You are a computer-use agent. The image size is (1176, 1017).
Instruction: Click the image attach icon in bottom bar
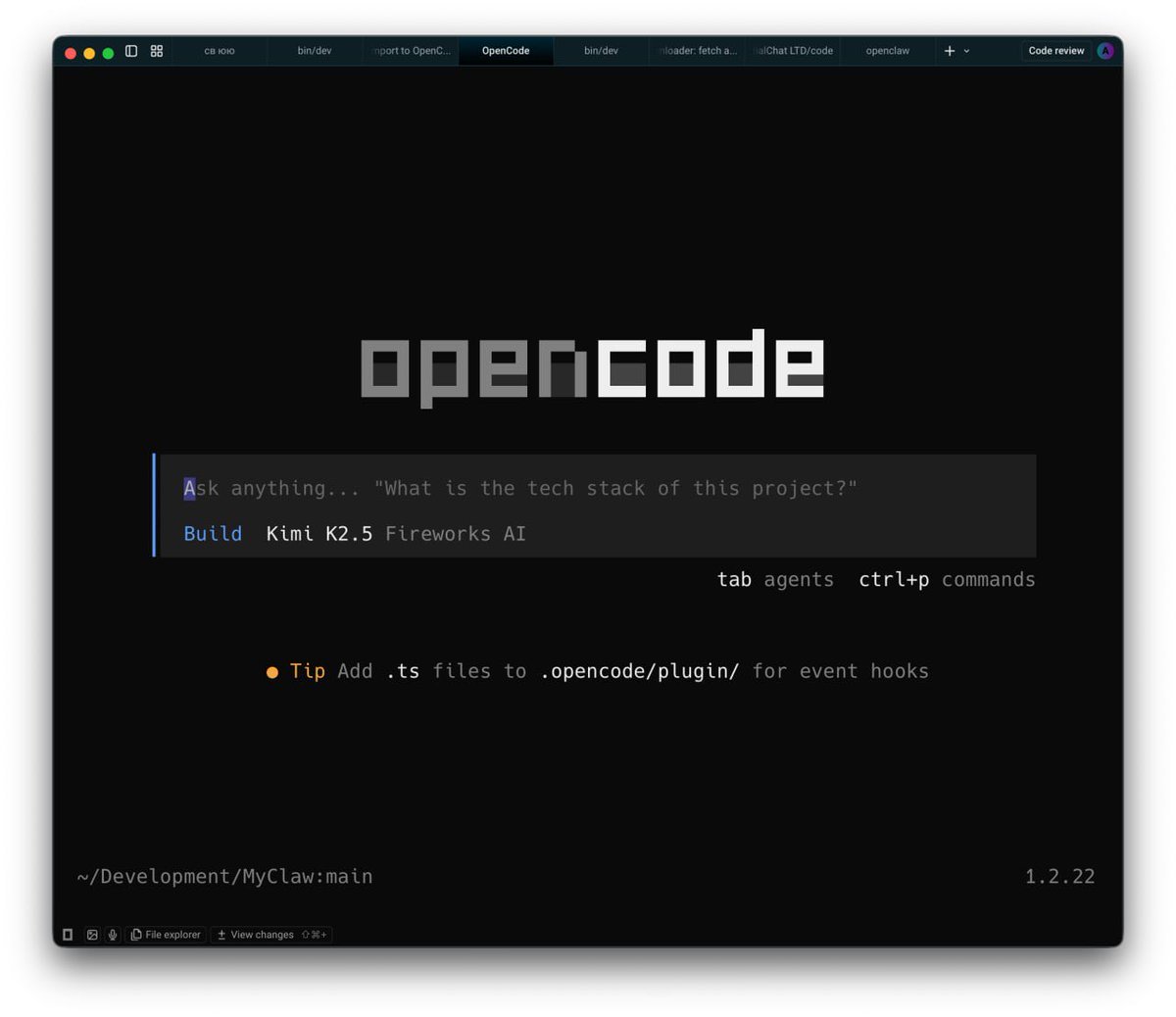92,935
